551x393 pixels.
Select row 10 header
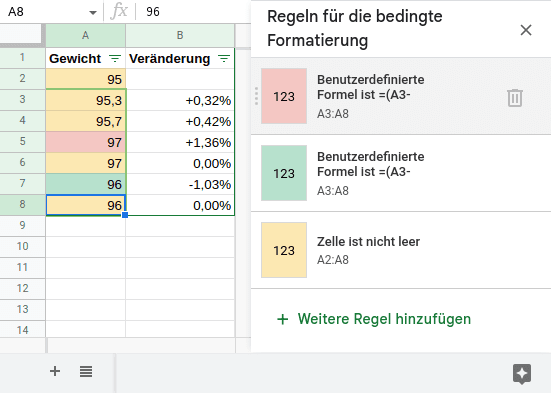pos(22,246)
